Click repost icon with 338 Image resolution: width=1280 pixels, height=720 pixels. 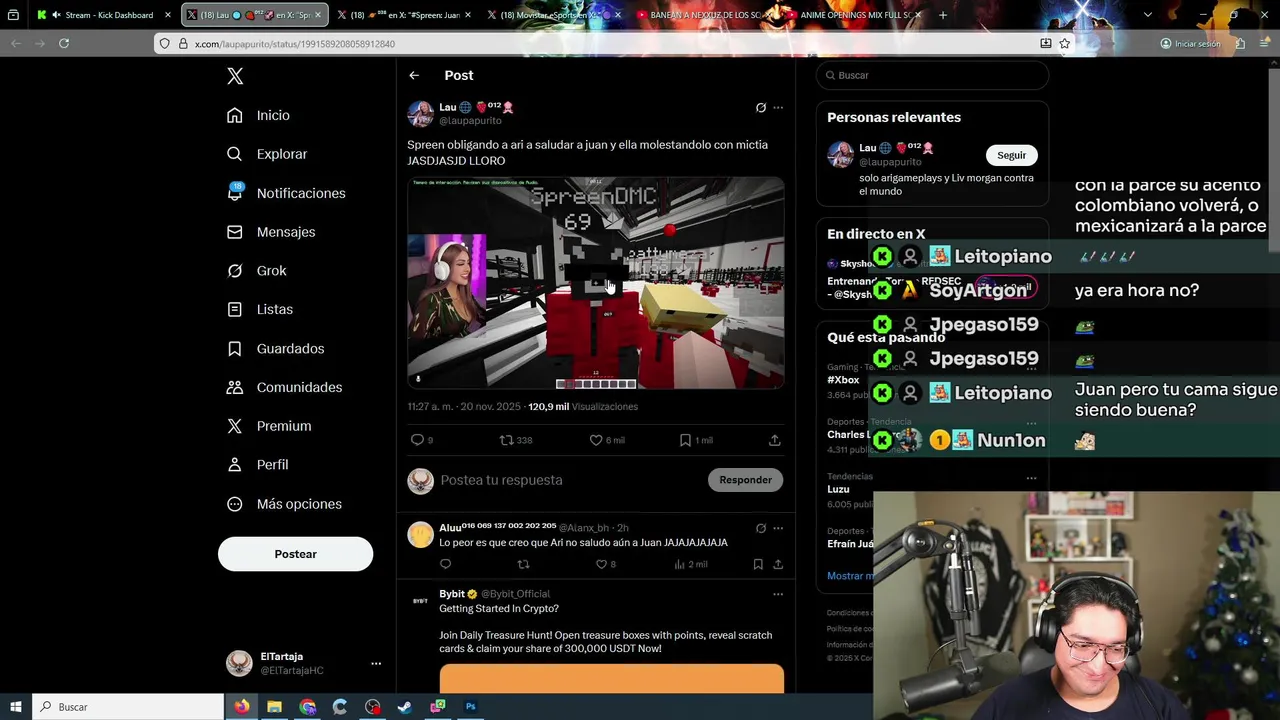tap(506, 440)
